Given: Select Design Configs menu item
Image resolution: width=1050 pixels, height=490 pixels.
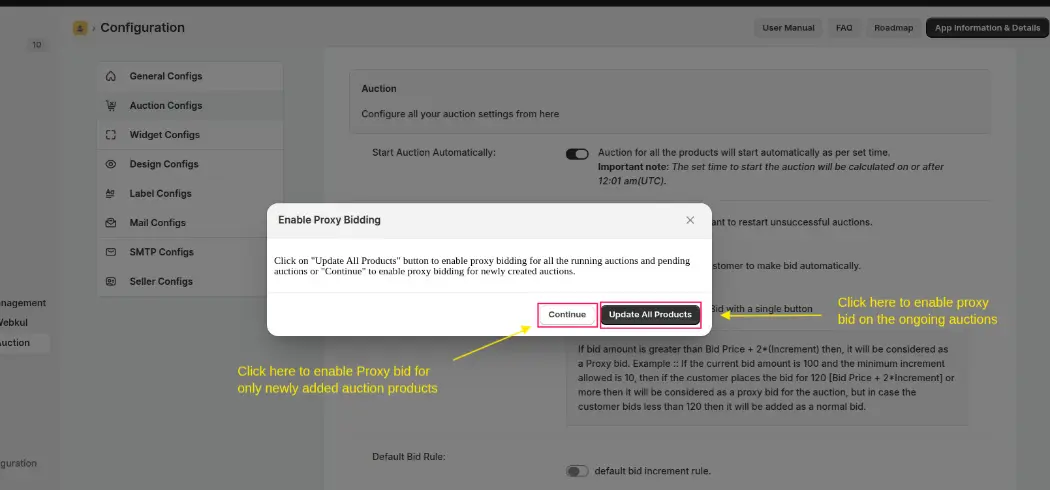Looking at the screenshot, I should click(x=190, y=164).
